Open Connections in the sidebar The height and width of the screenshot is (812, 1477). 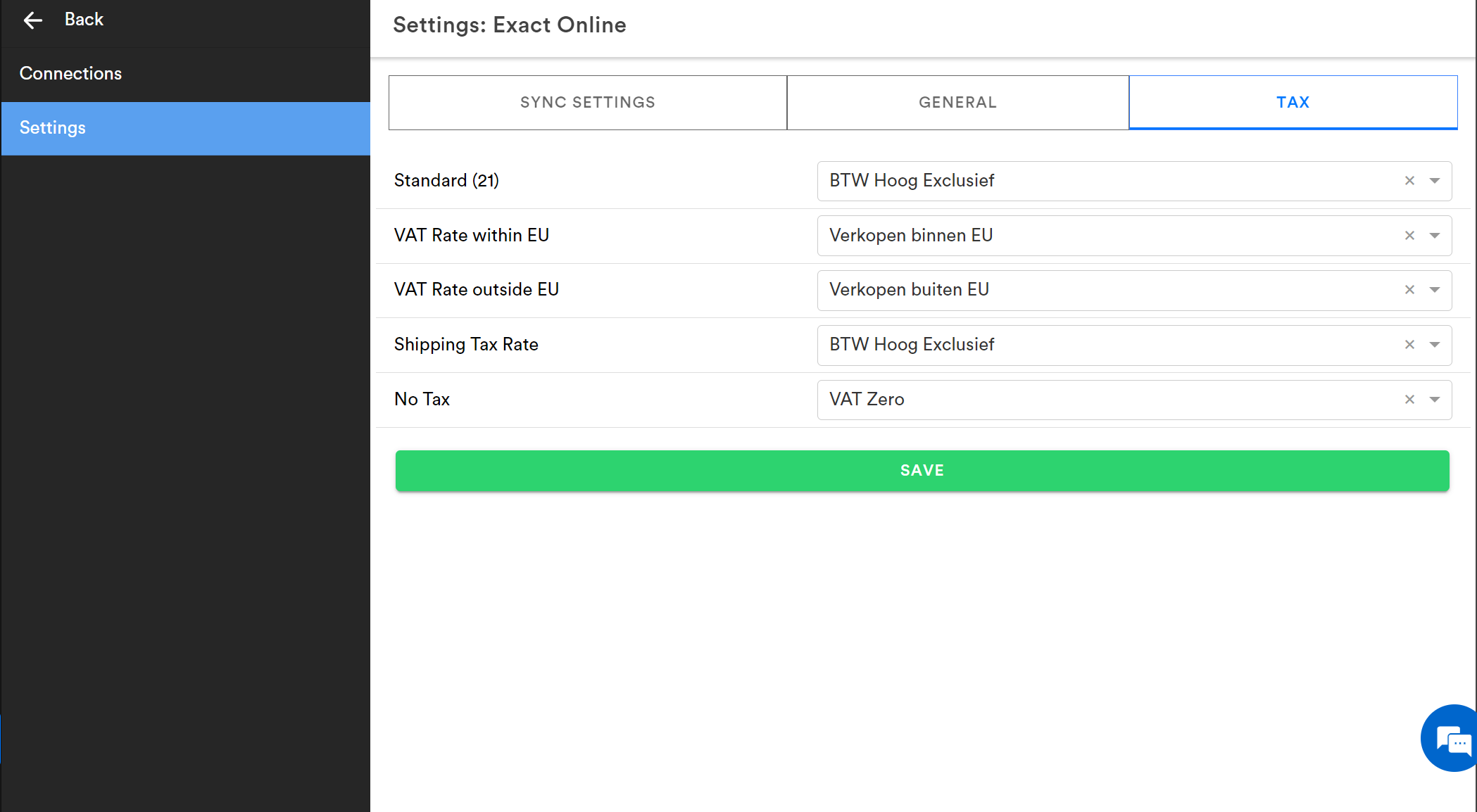coord(186,74)
